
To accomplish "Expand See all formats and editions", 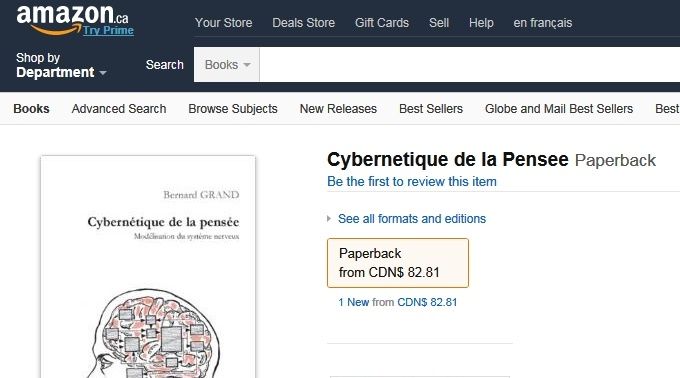I will [x=412, y=219].
